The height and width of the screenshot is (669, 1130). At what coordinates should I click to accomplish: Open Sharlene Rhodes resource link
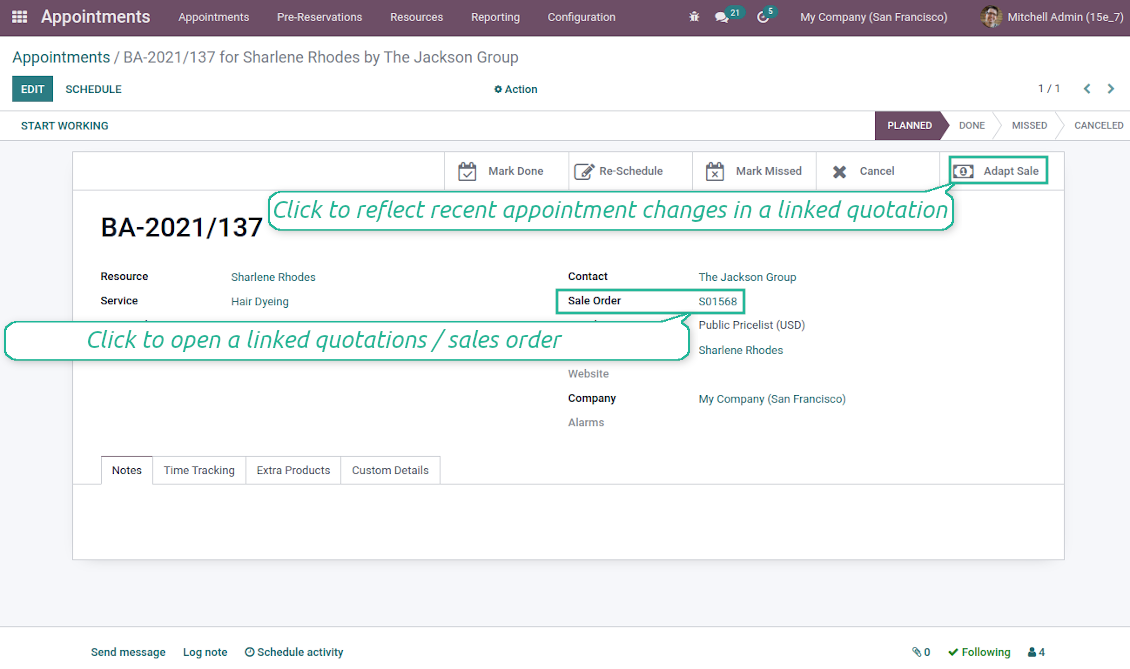273,277
